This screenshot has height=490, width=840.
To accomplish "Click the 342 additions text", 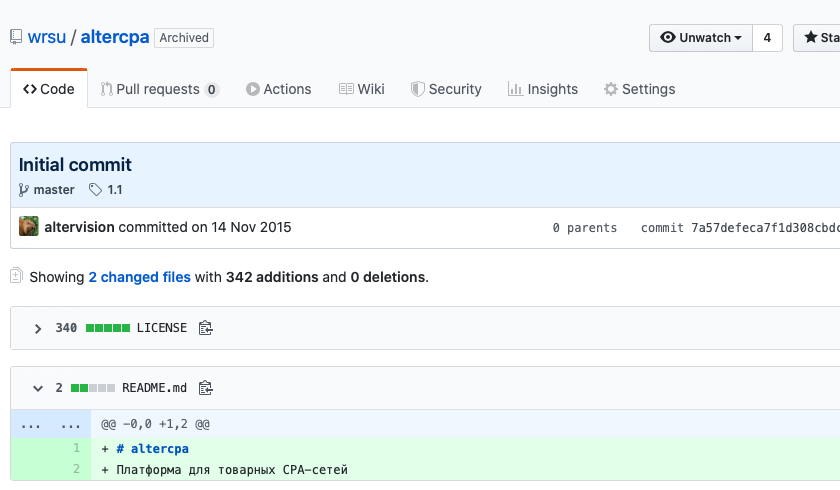I will coord(272,277).
